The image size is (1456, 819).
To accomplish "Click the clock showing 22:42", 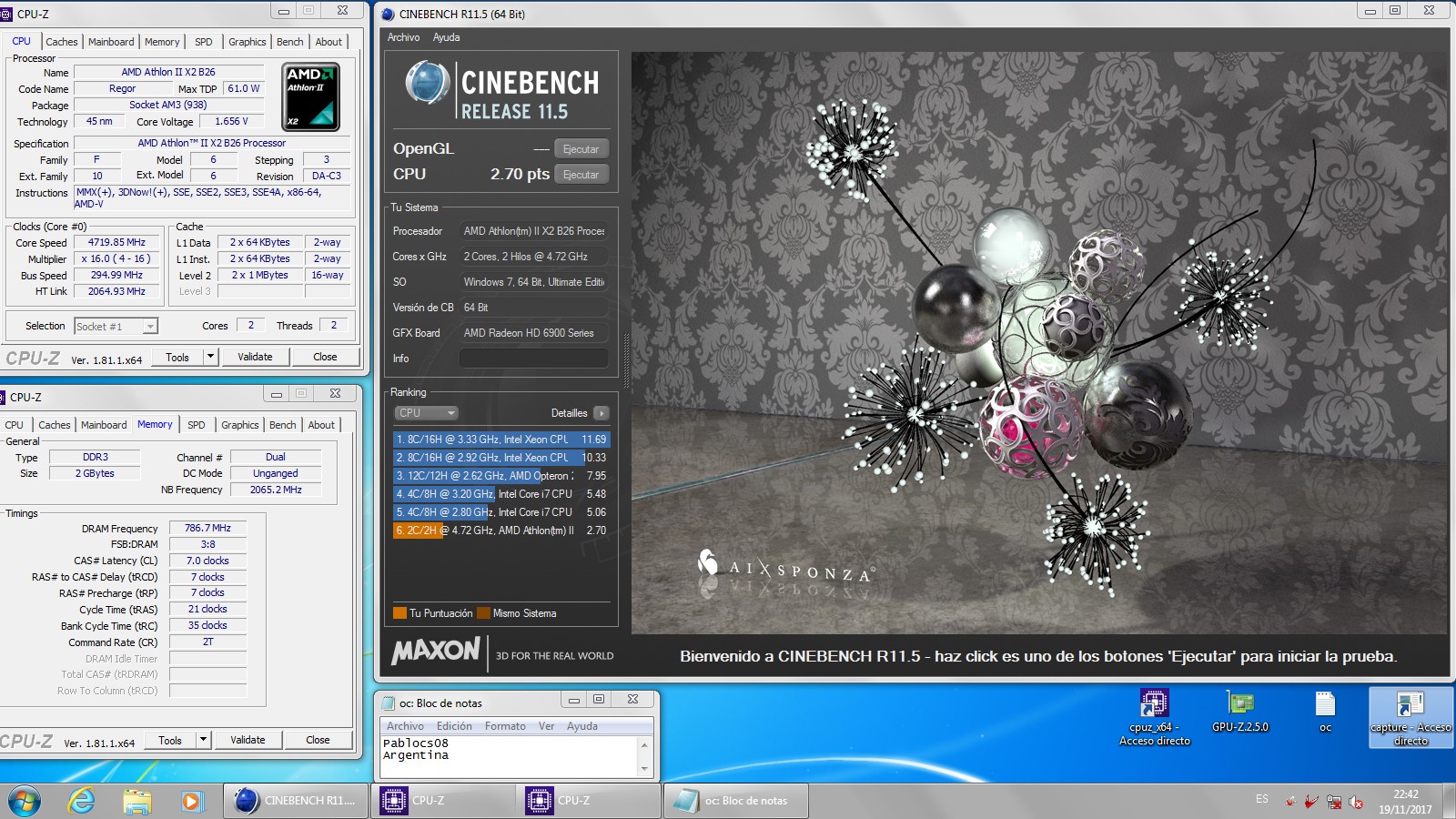I will [x=1405, y=794].
